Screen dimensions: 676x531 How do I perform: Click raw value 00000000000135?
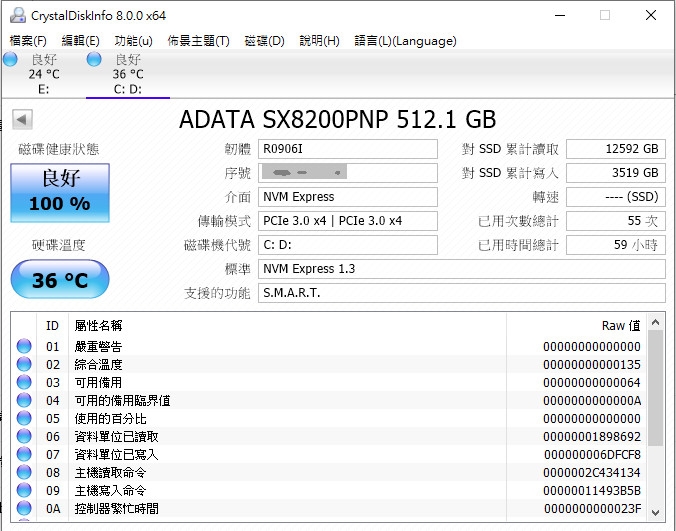[592, 365]
